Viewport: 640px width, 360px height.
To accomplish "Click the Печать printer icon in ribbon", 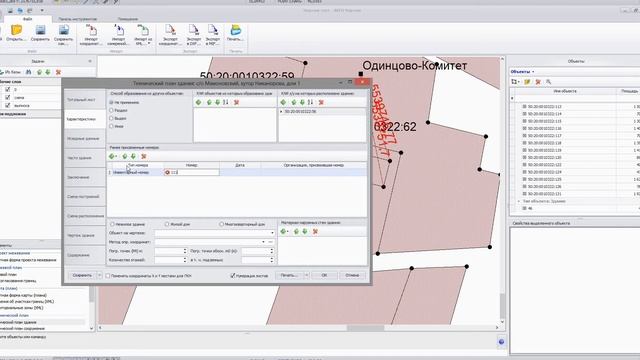I will click(x=235, y=30).
